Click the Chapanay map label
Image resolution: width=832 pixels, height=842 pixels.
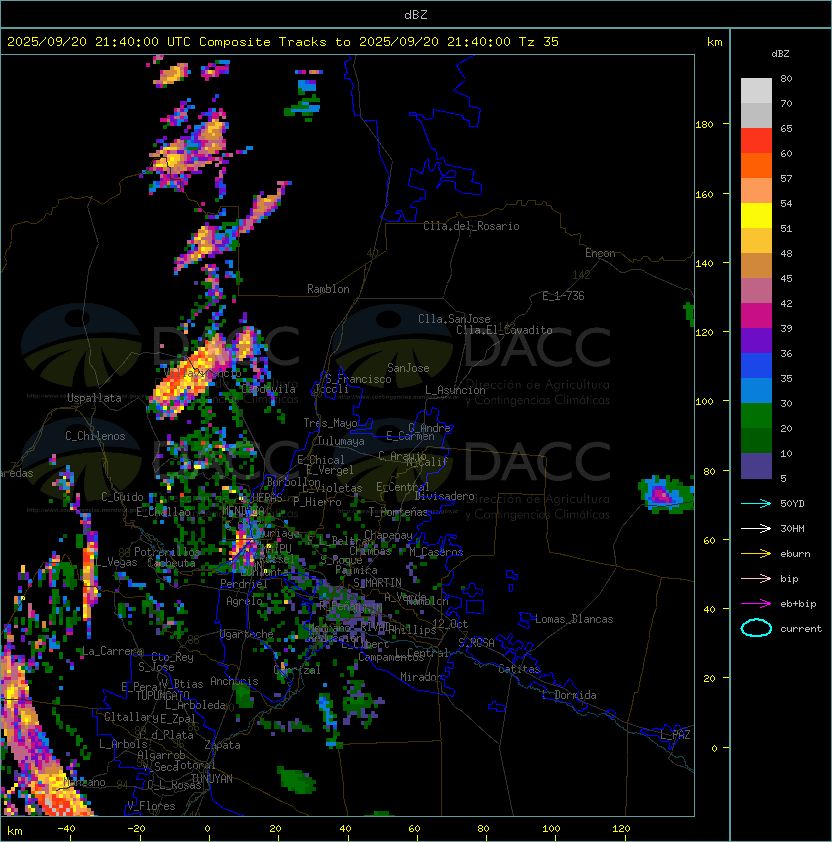(388, 535)
